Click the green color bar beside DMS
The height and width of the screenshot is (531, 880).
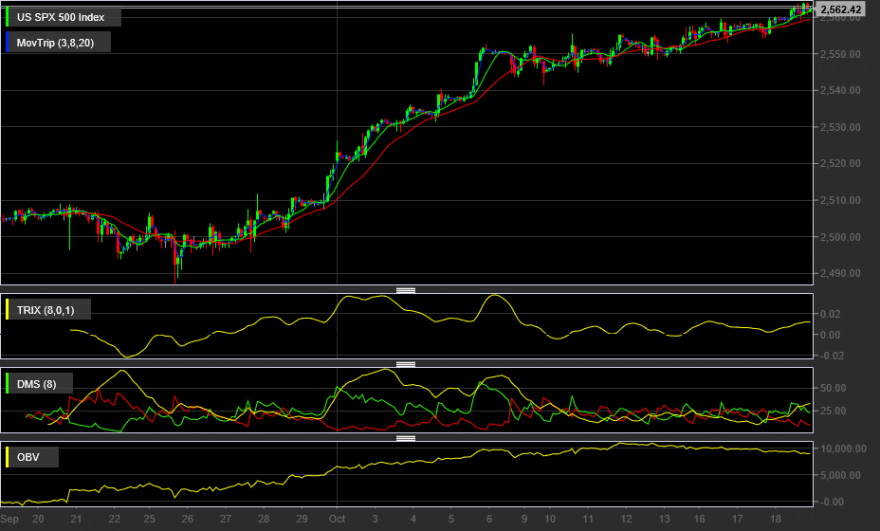[7, 384]
